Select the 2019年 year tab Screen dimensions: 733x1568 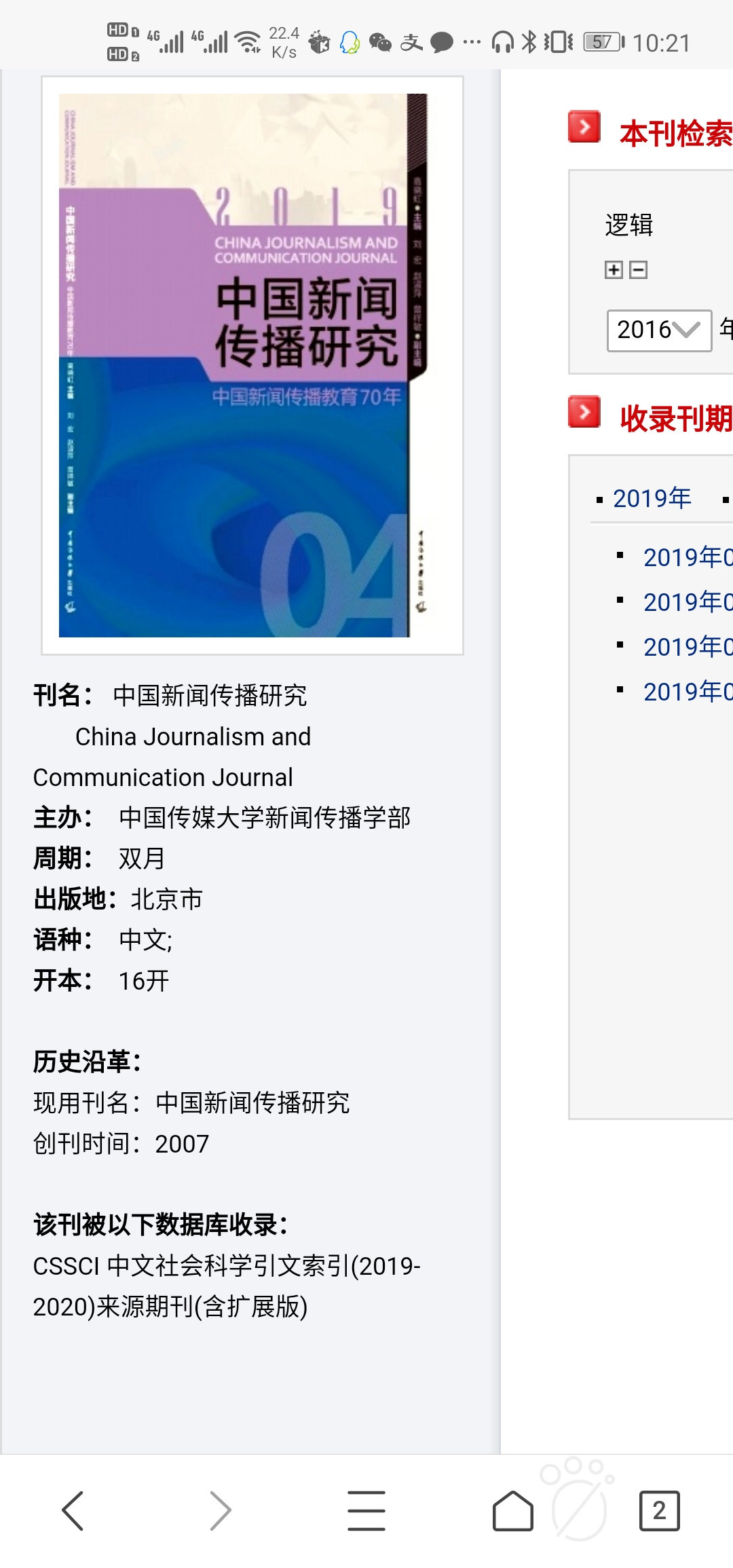[x=652, y=499]
